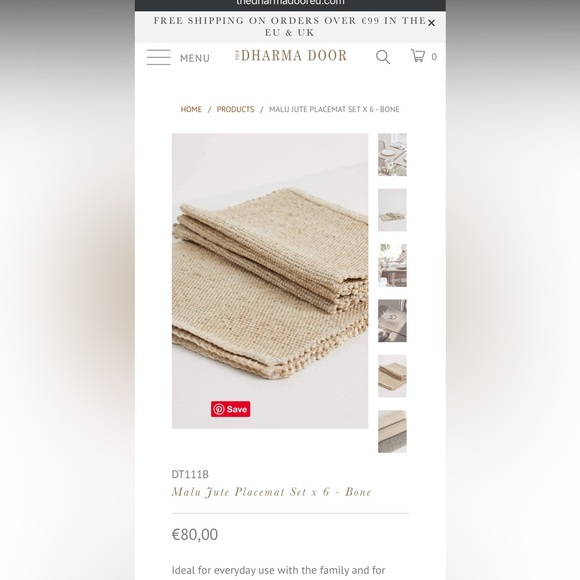Click the browser address bar URL

tap(290, 2)
